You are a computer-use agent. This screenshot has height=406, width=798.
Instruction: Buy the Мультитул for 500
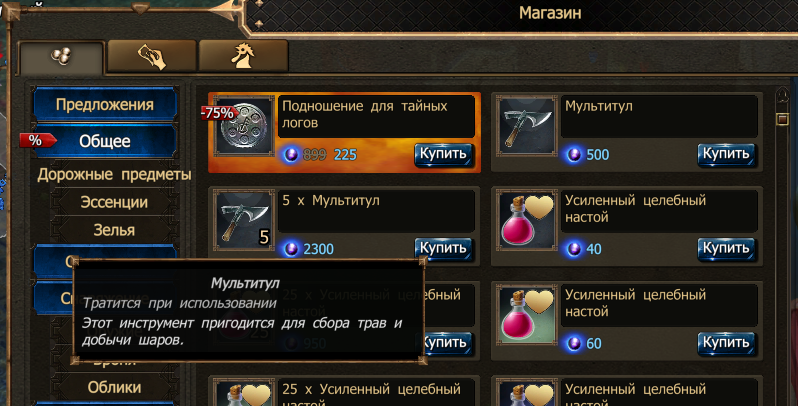pyautogui.click(x=726, y=154)
